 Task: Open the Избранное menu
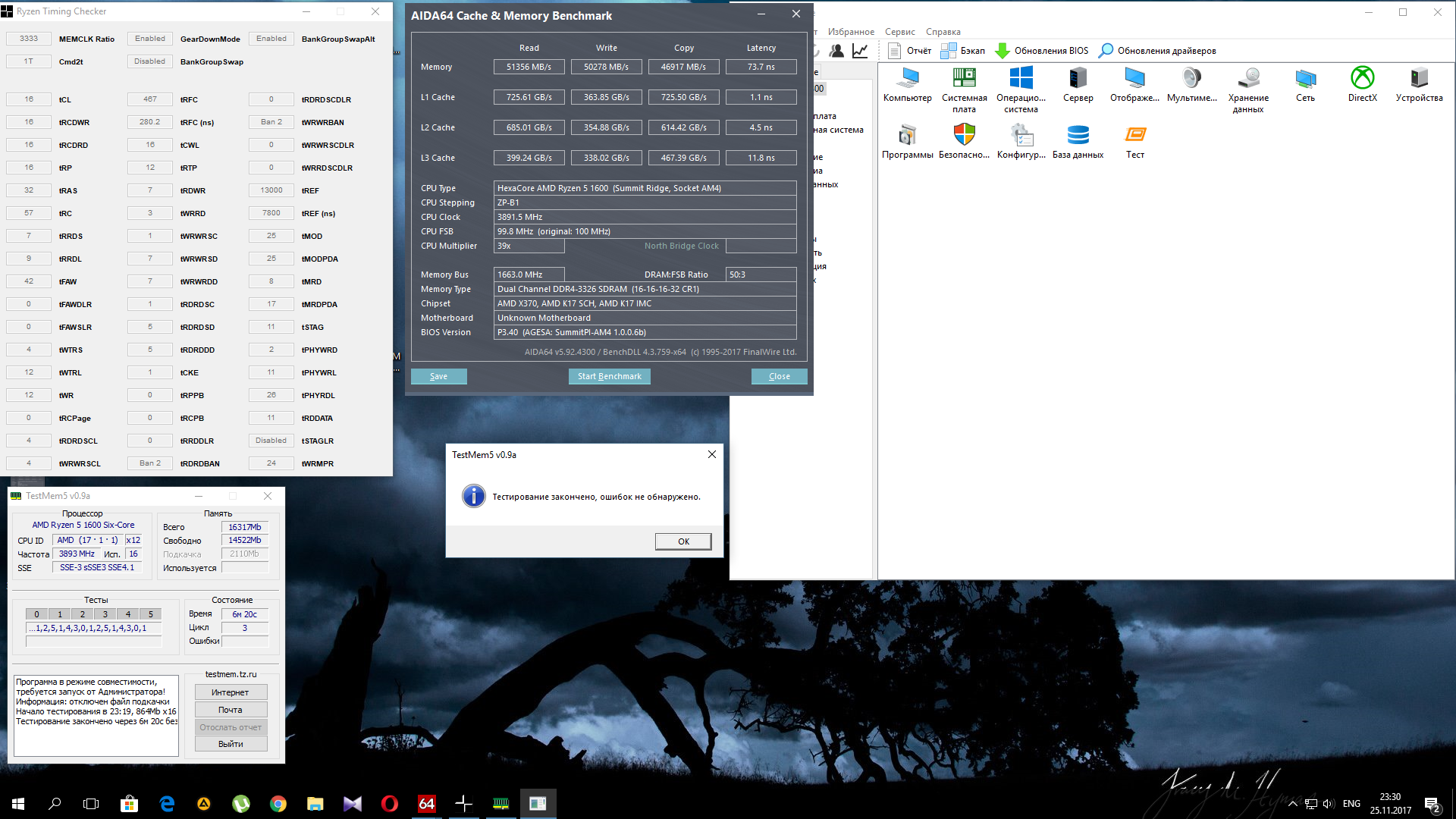coord(851,32)
